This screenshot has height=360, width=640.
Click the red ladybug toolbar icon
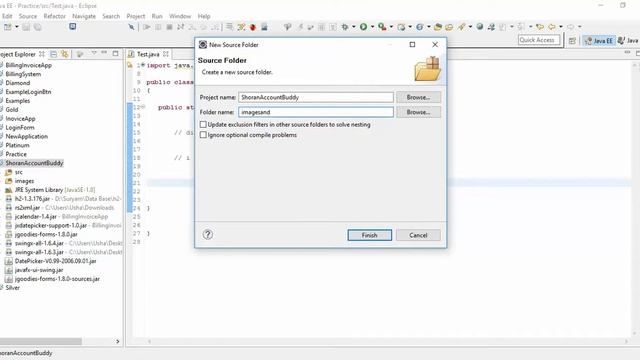[253, 27]
